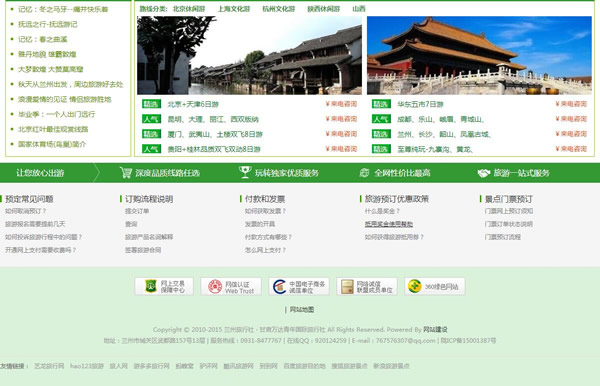Switch to the 山西 route category
The image size is (600, 386).
coord(359,8)
